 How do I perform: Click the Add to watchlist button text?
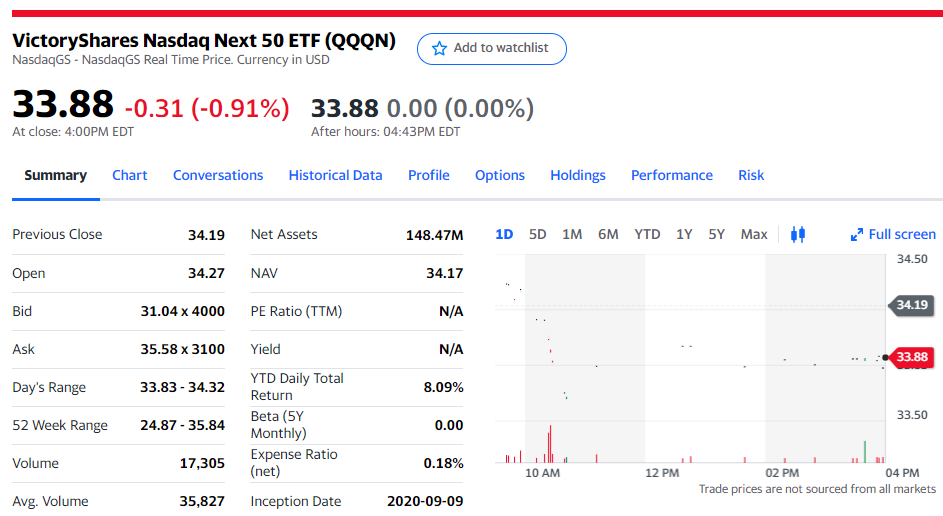(x=500, y=48)
